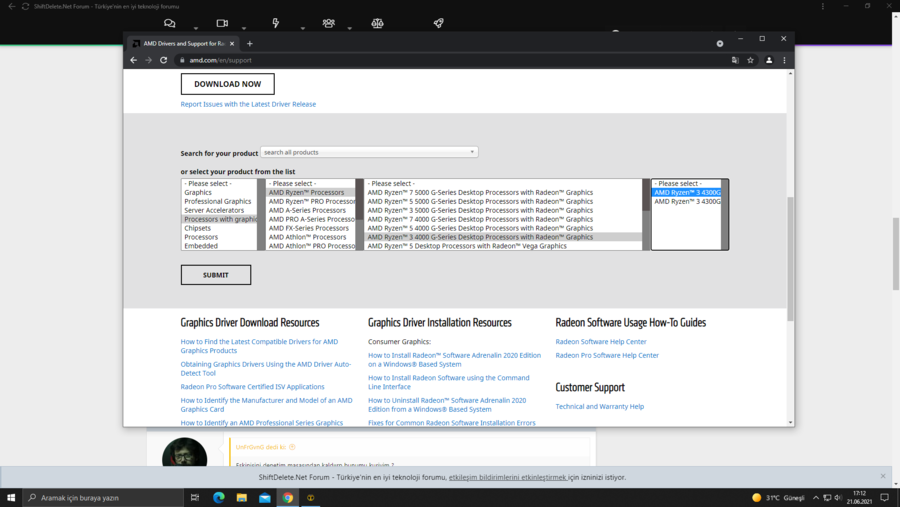The width and height of the screenshot is (900, 507).
Task: Open Microsoft Edge from the taskbar
Action: coord(218,497)
